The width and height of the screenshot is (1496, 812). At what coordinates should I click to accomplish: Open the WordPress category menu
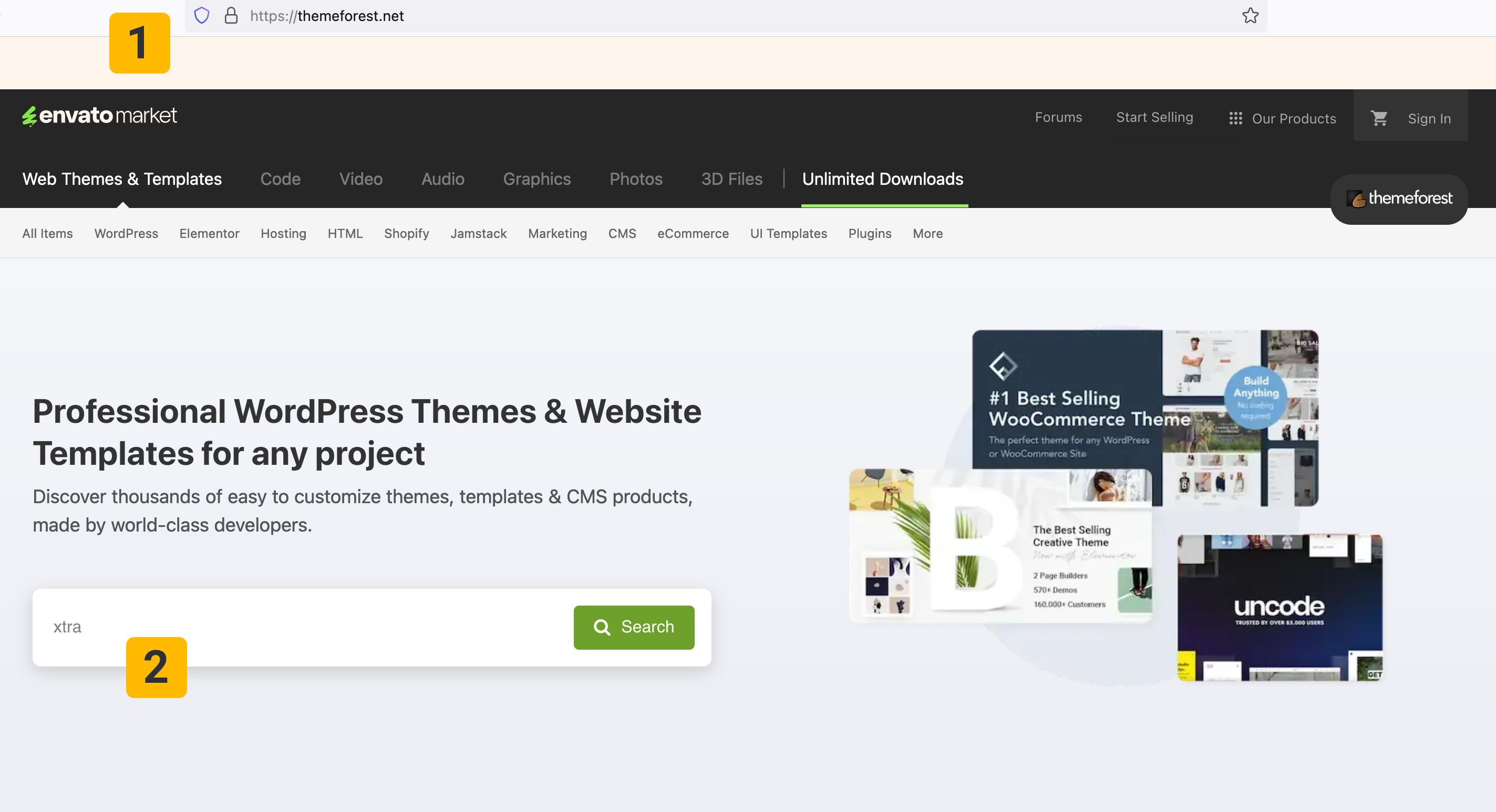(x=126, y=233)
